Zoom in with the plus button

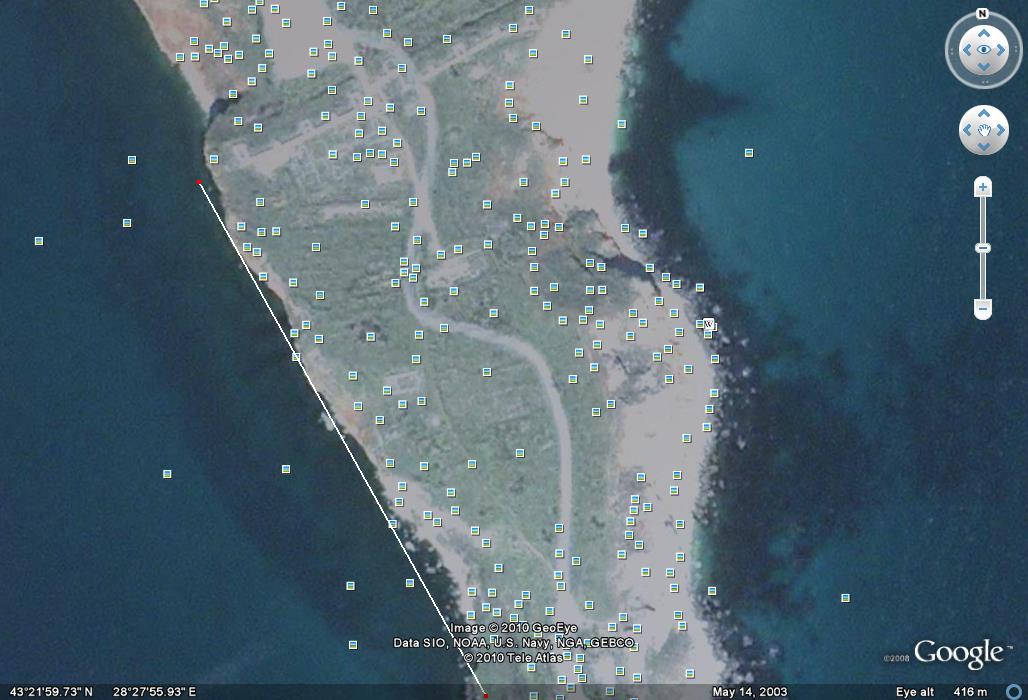coord(983,187)
